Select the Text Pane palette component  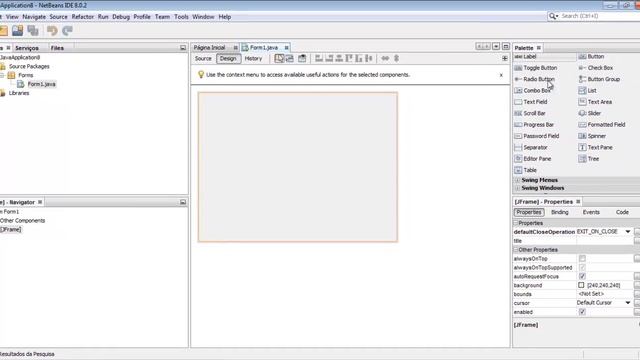click(x=596, y=148)
